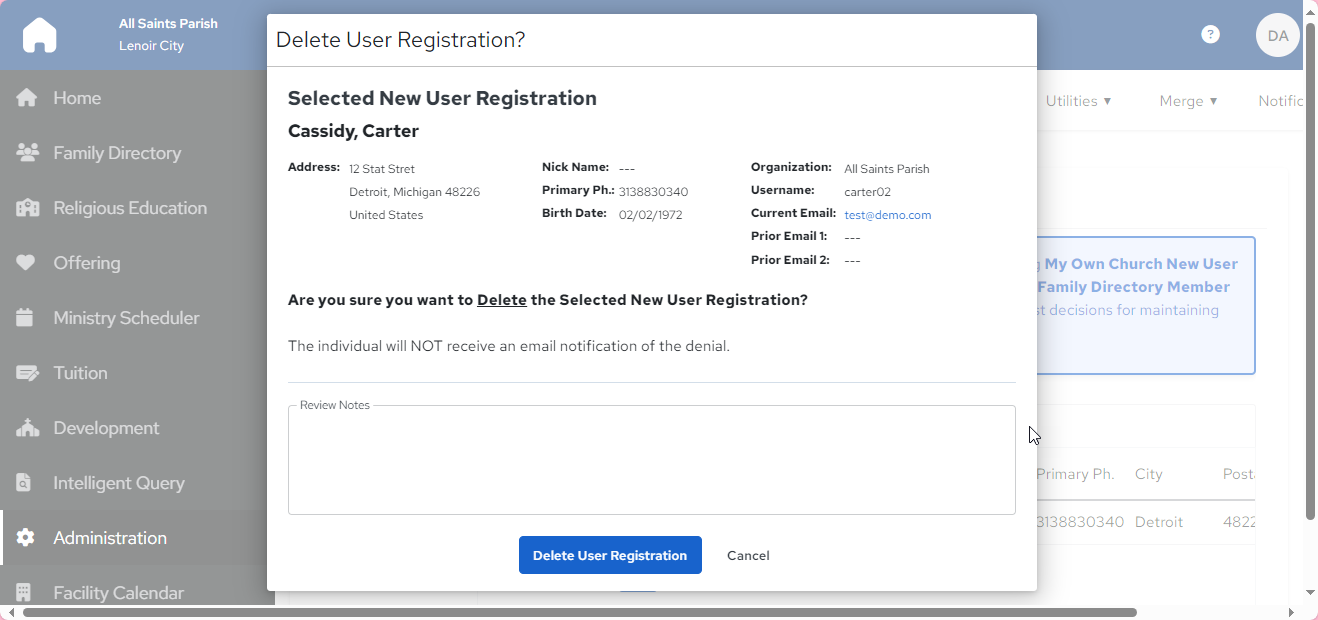The width and height of the screenshot is (1318, 620).
Task: Open the help question mark icon
Action: coord(1210,34)
